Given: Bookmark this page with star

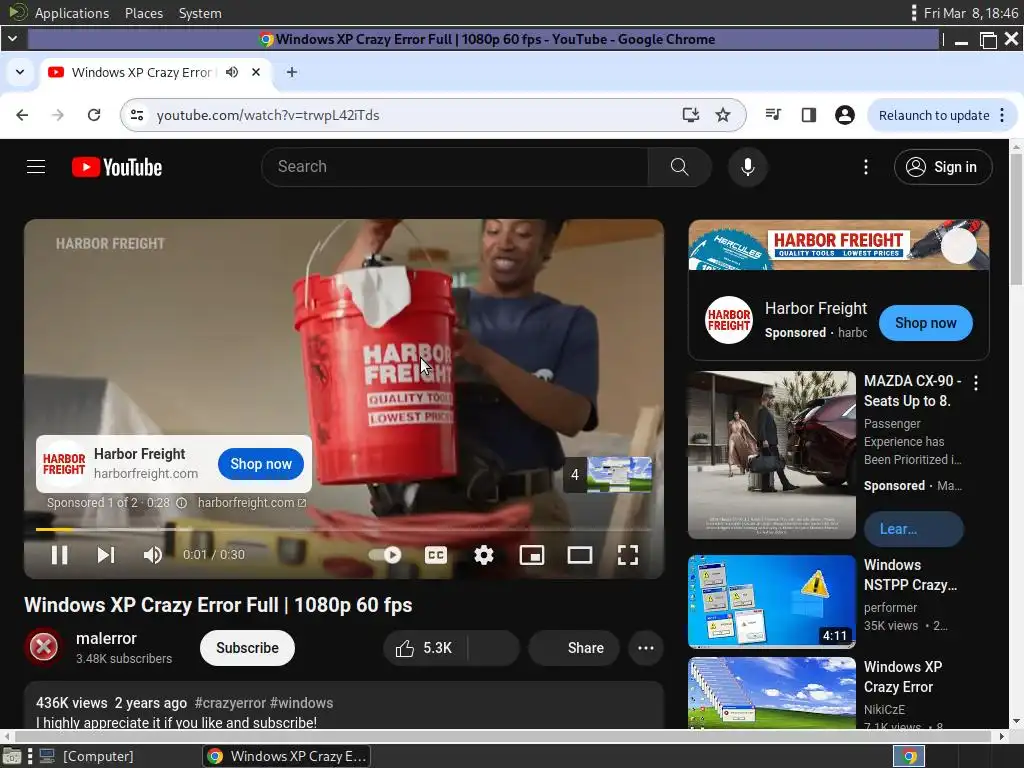Looking at the screenshot, I should (722, 115).
